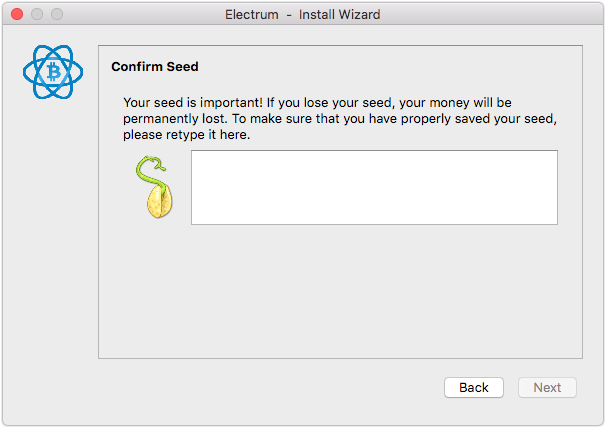Click the grayed-out Next button
This screenshot has height=428, width=606.
point(547,387)
